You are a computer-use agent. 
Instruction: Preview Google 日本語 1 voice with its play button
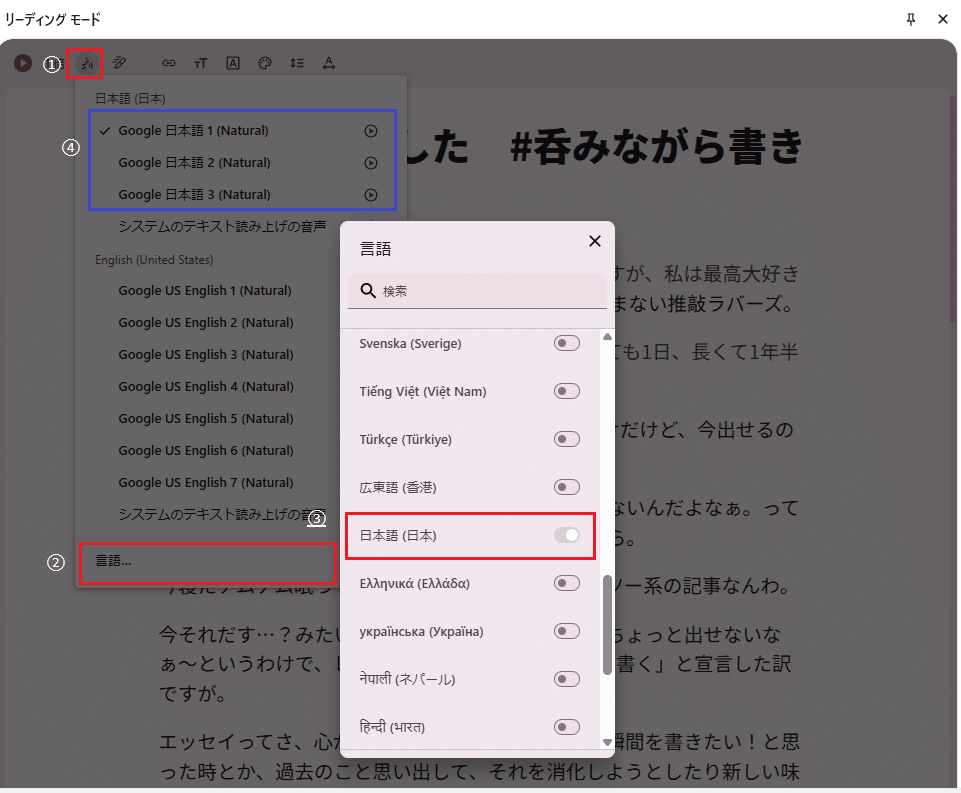point(371,130)
